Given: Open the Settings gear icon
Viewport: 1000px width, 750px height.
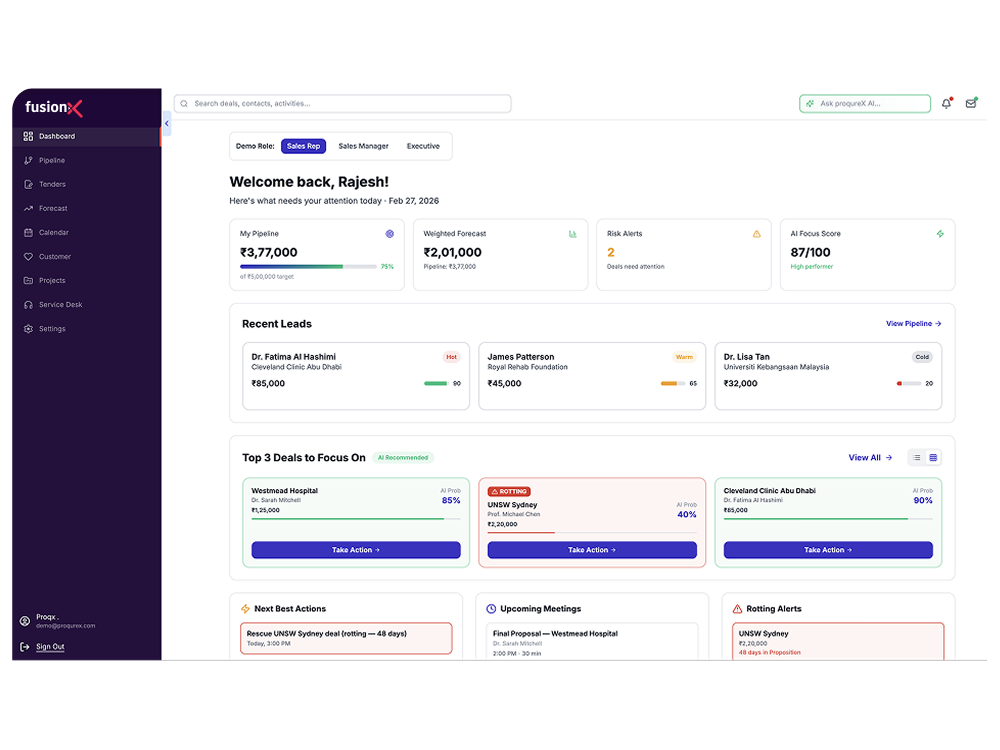Looking at the screenshot, I should point(28,329).
